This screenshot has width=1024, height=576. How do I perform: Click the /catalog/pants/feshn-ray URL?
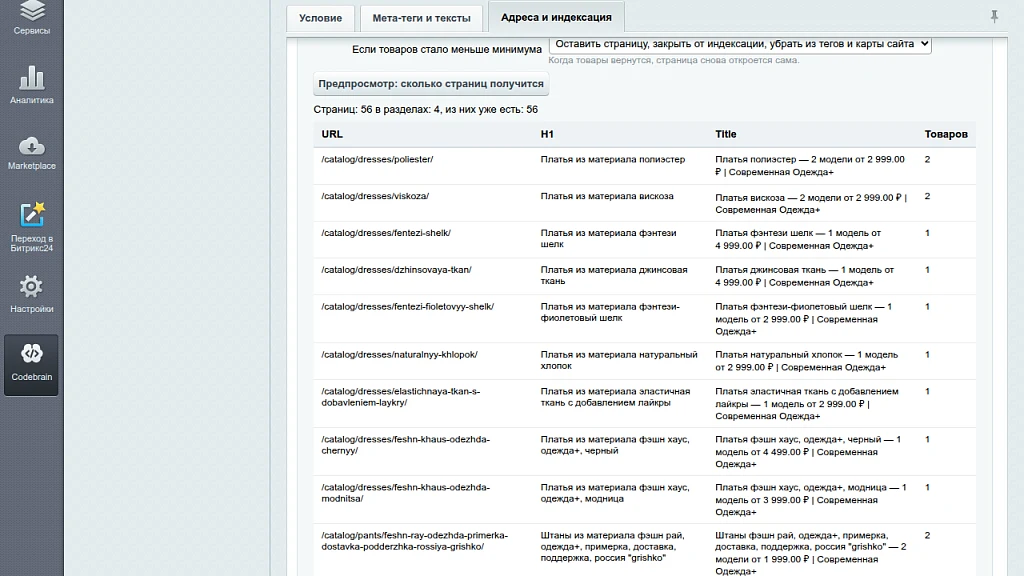point(414,541)
